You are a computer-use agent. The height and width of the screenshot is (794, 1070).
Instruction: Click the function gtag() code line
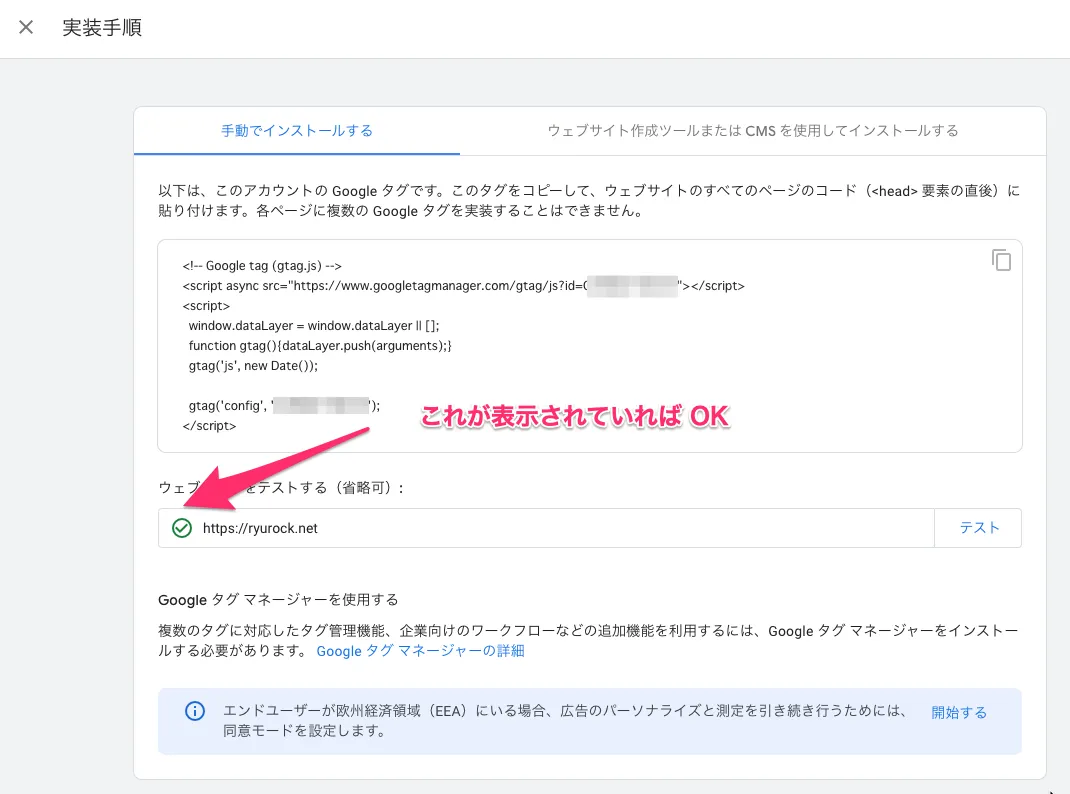(320, 346)
